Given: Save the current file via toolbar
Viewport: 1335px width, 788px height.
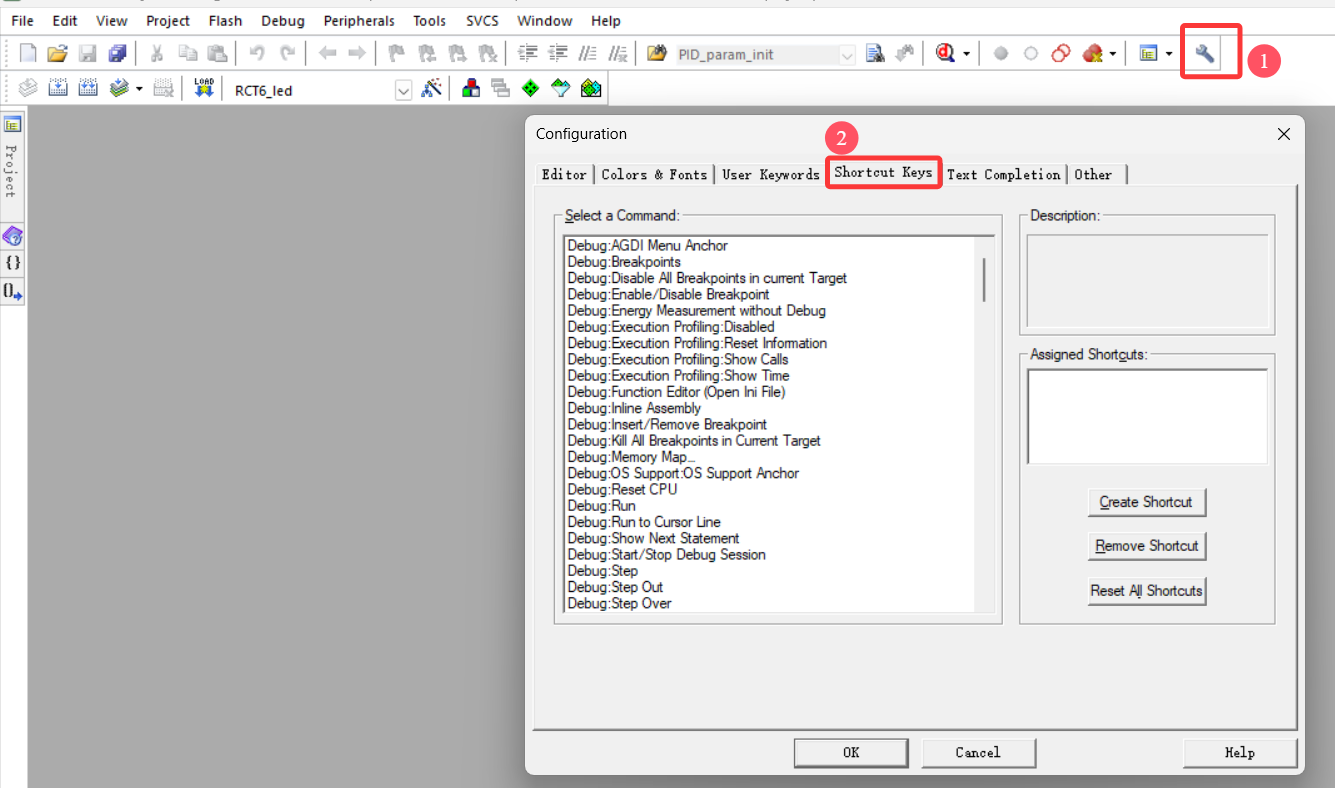Looking at the screenshot, I should pos(87,54).
